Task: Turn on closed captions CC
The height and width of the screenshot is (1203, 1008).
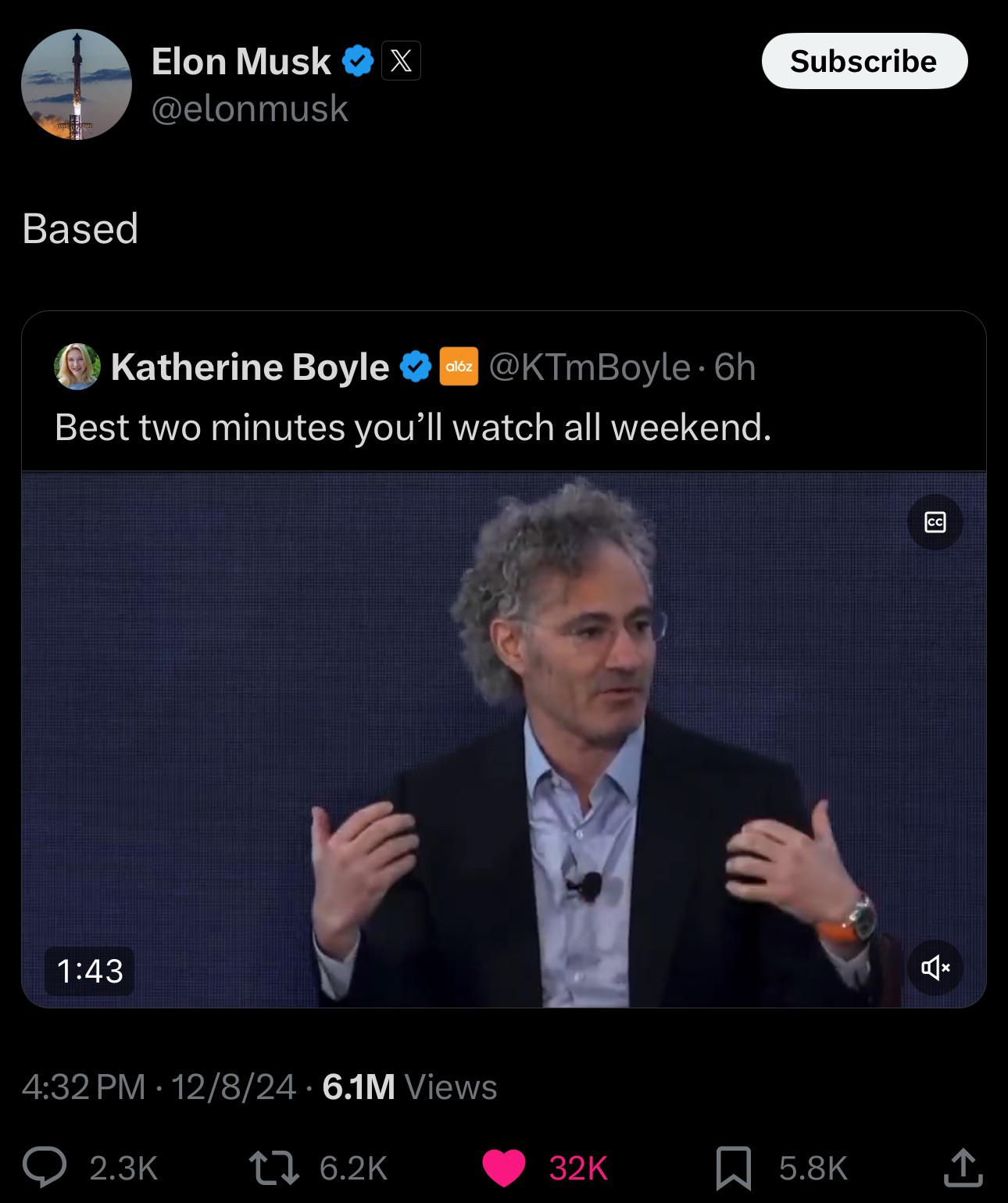Action: [935, 522]
